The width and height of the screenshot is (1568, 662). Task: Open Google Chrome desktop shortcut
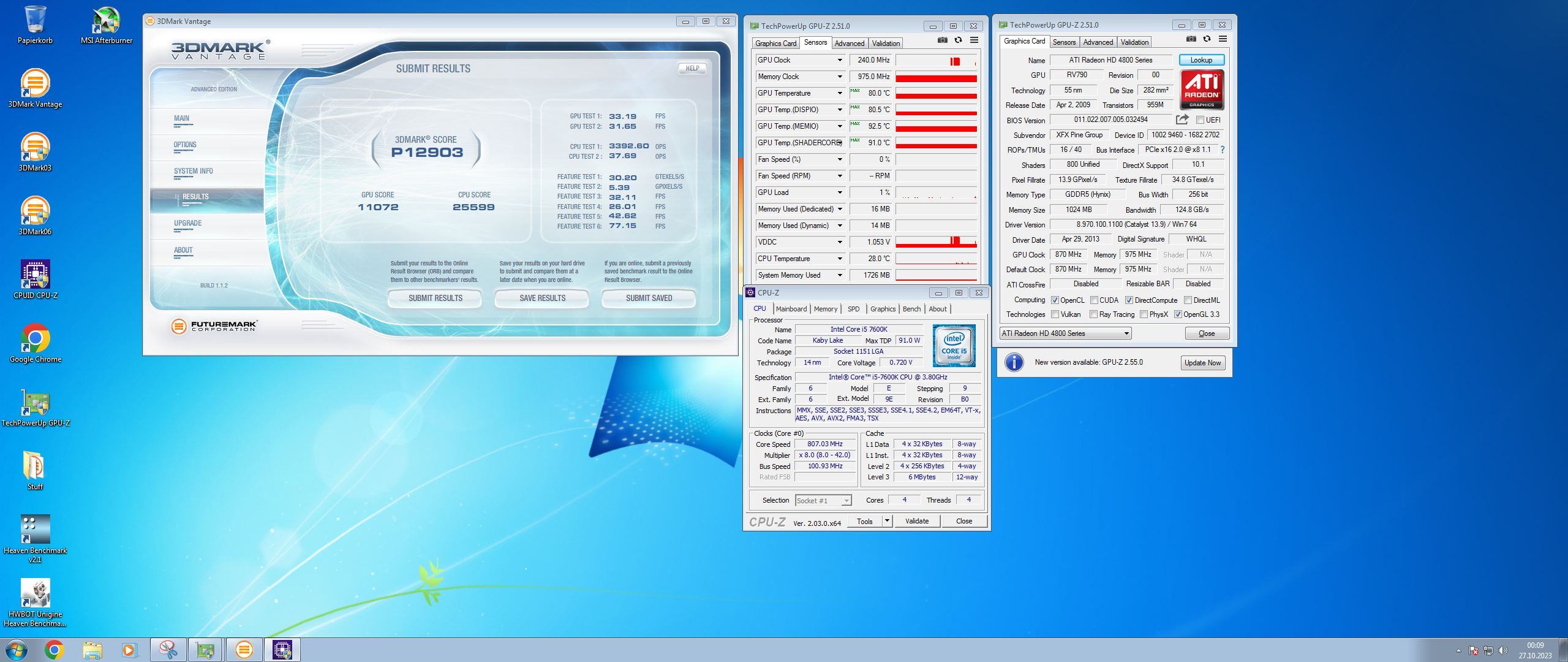click(x=35, y=344)
